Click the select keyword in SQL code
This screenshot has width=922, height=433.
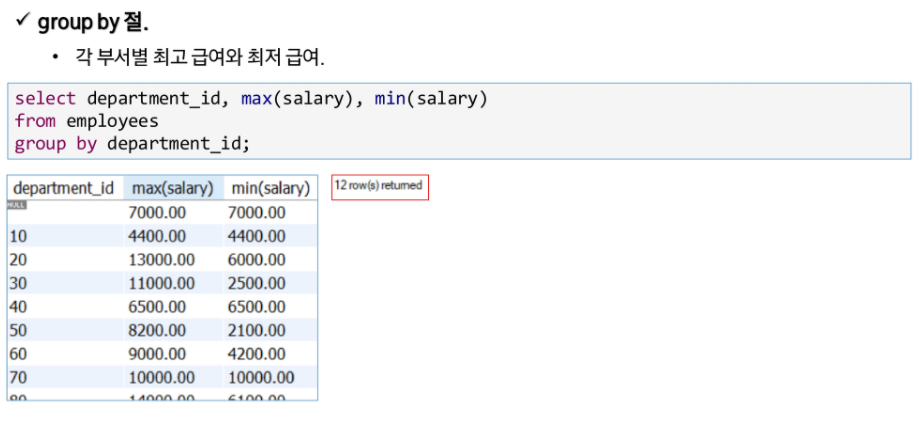pos(45,98)
